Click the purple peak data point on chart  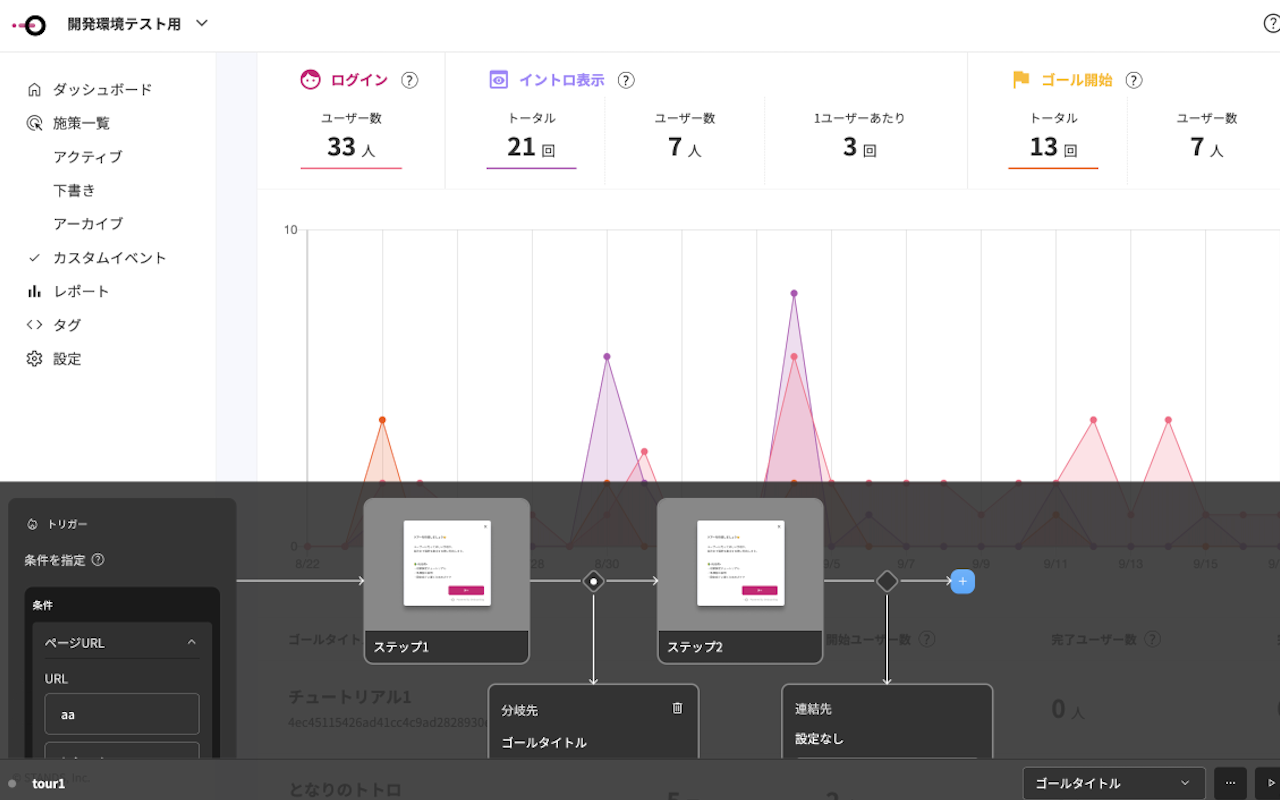794,293
